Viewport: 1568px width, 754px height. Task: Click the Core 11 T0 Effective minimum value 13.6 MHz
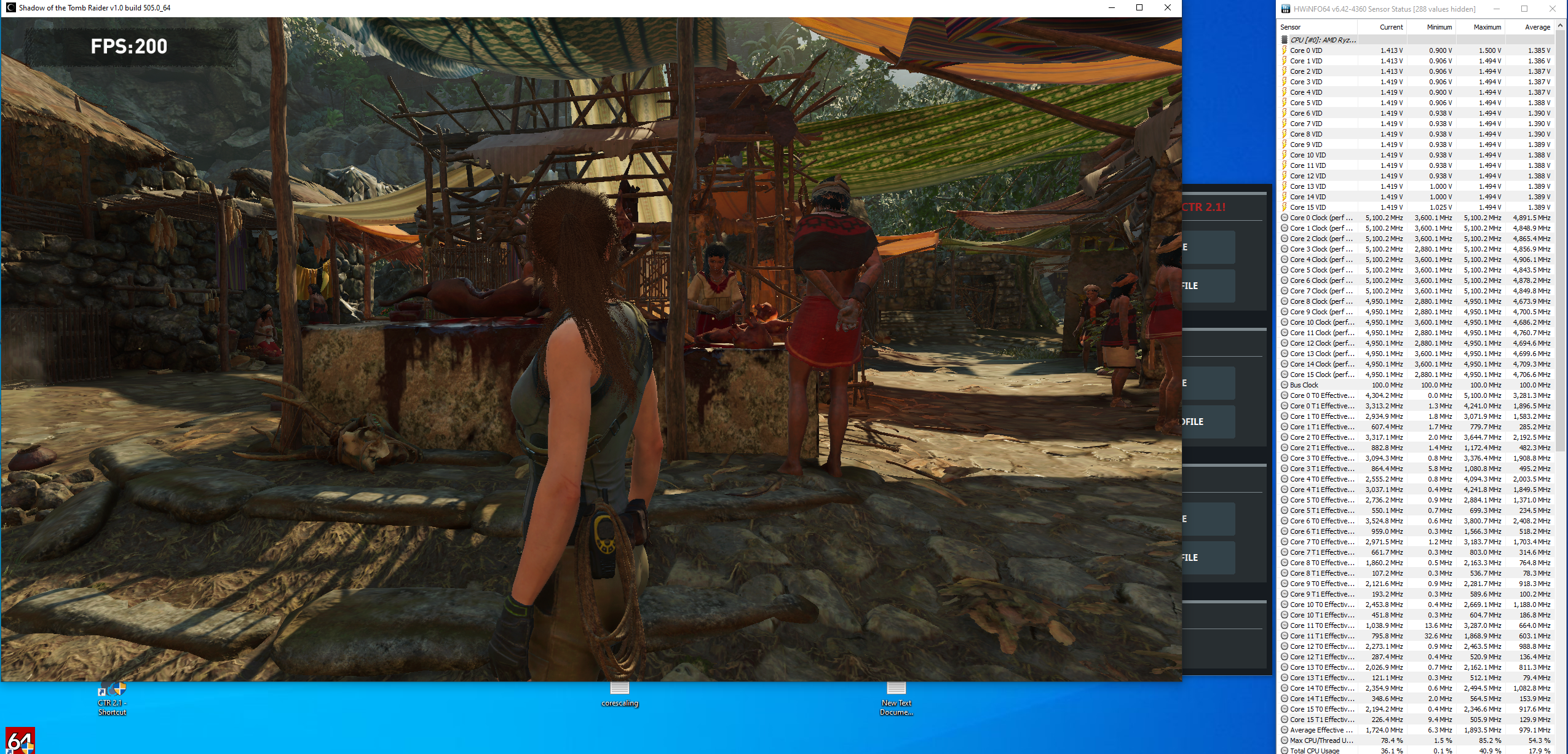[x=1438, y=625]
